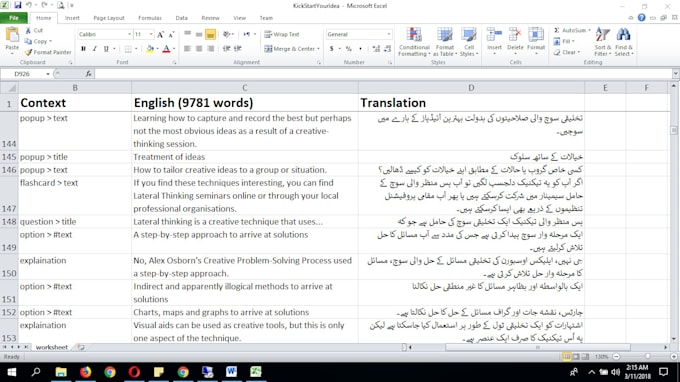Switch to View tab
Screen dimensions: 680x382
point(239,18)
